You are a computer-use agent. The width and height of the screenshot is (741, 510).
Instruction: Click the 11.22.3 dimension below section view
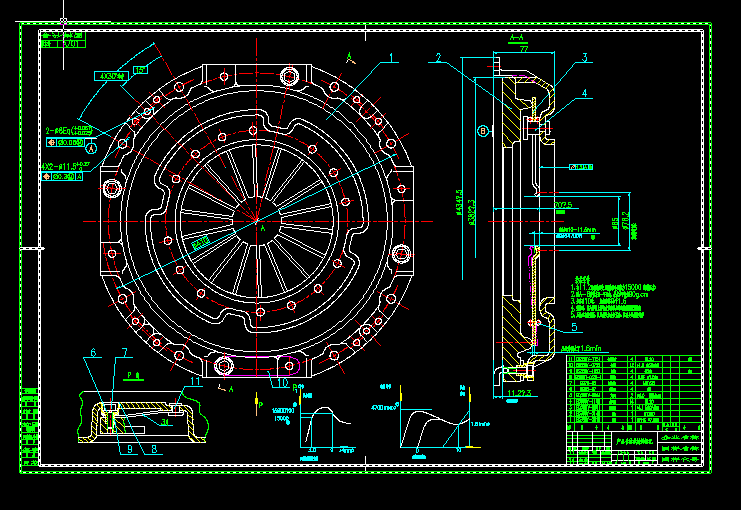(x=519, y=393)
